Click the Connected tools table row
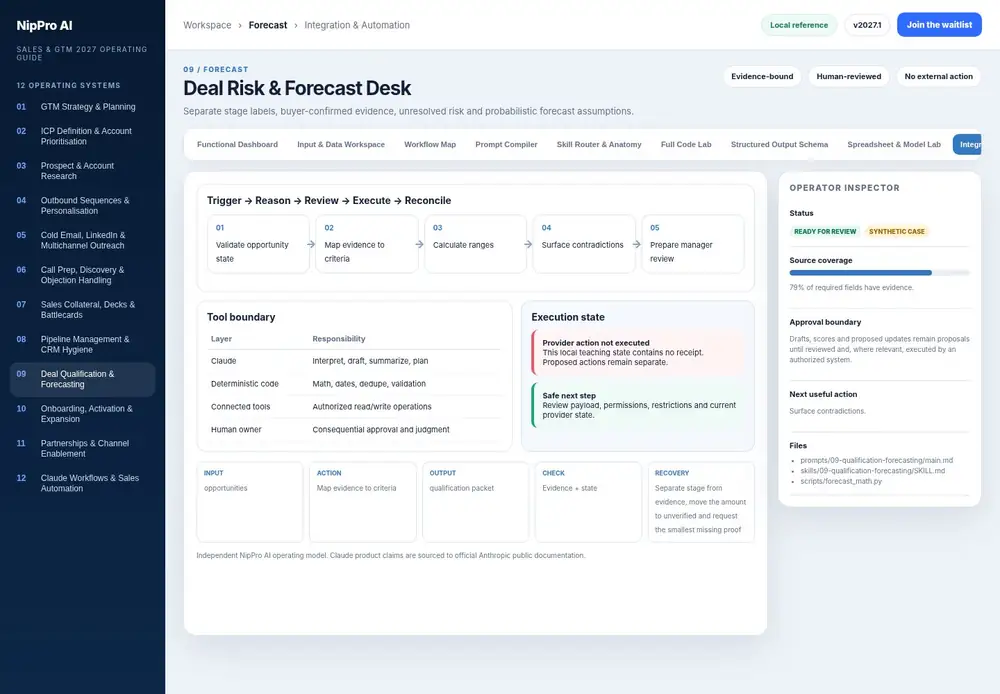Image resolution: width=1000 pixels, height=694 pixels. point(354,407)
